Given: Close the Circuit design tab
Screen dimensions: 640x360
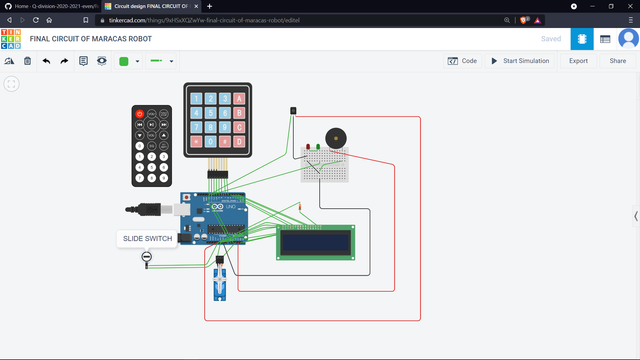Looking at the screenshot, I should click(196, 6).
